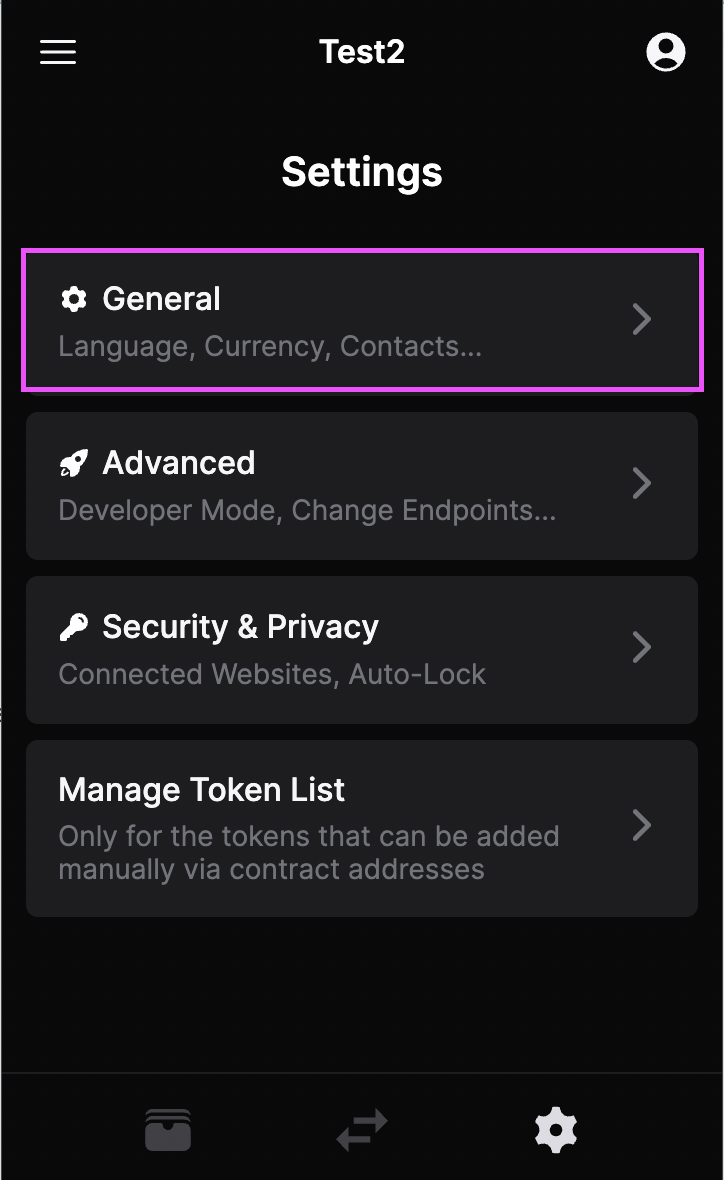
Task: Expand the General row chevron
Action: (642, 320)
